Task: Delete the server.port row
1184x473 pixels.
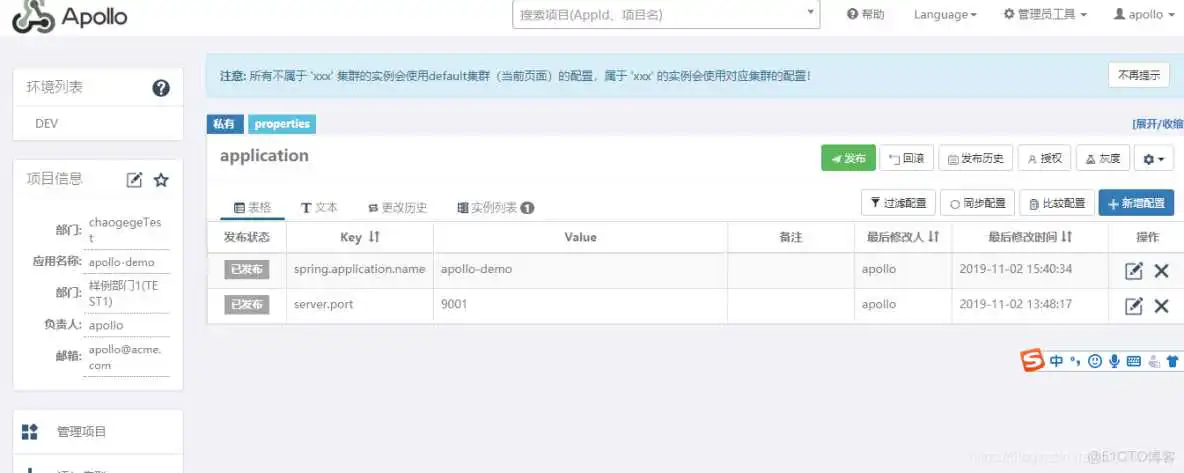Action: click(x=1161, y=305)
